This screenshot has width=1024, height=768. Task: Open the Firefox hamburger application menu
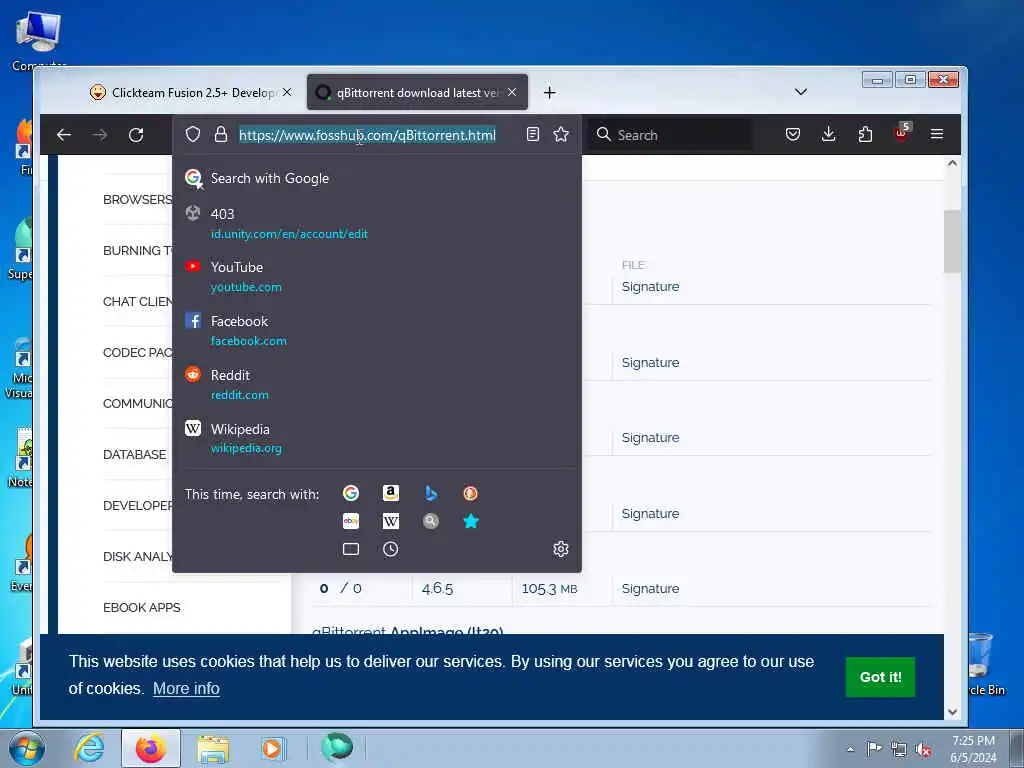coord(936,135)
